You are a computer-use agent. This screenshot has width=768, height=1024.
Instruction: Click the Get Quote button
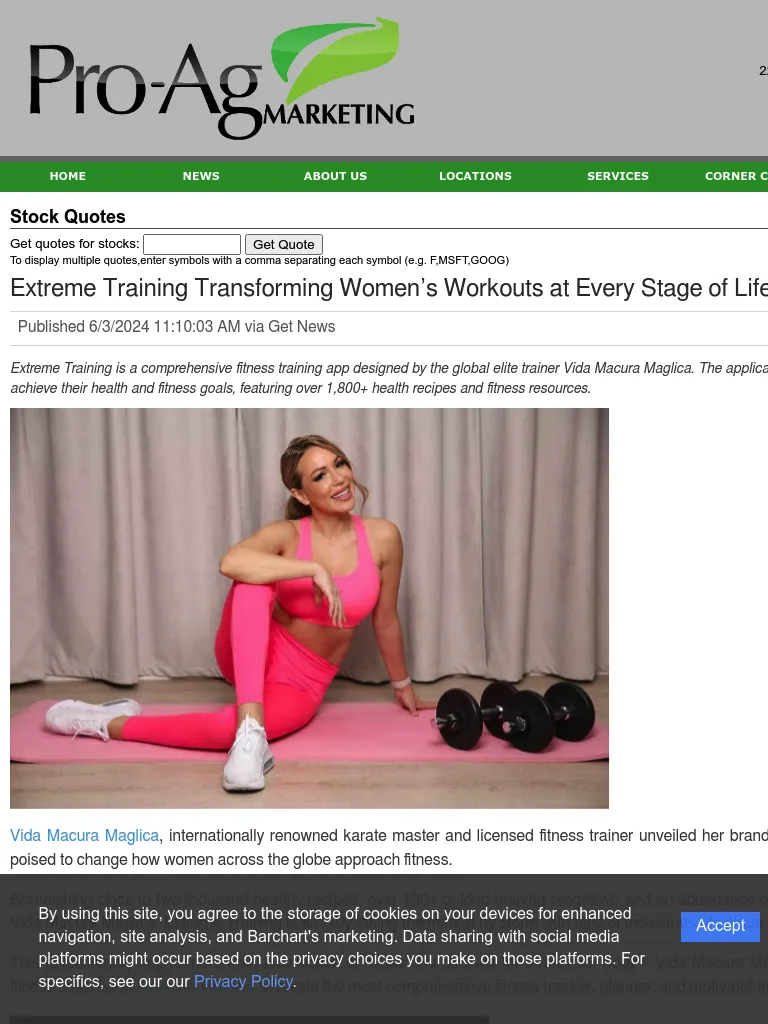(x=283, y=244)
